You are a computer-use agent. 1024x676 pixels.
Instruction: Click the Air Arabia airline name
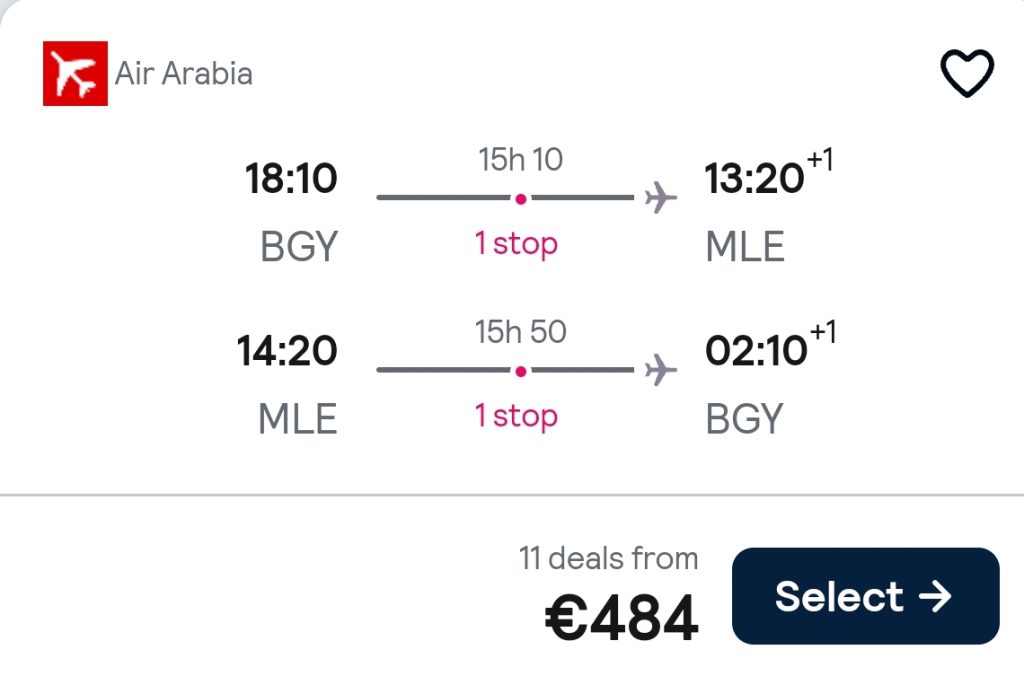coord(184,73)
